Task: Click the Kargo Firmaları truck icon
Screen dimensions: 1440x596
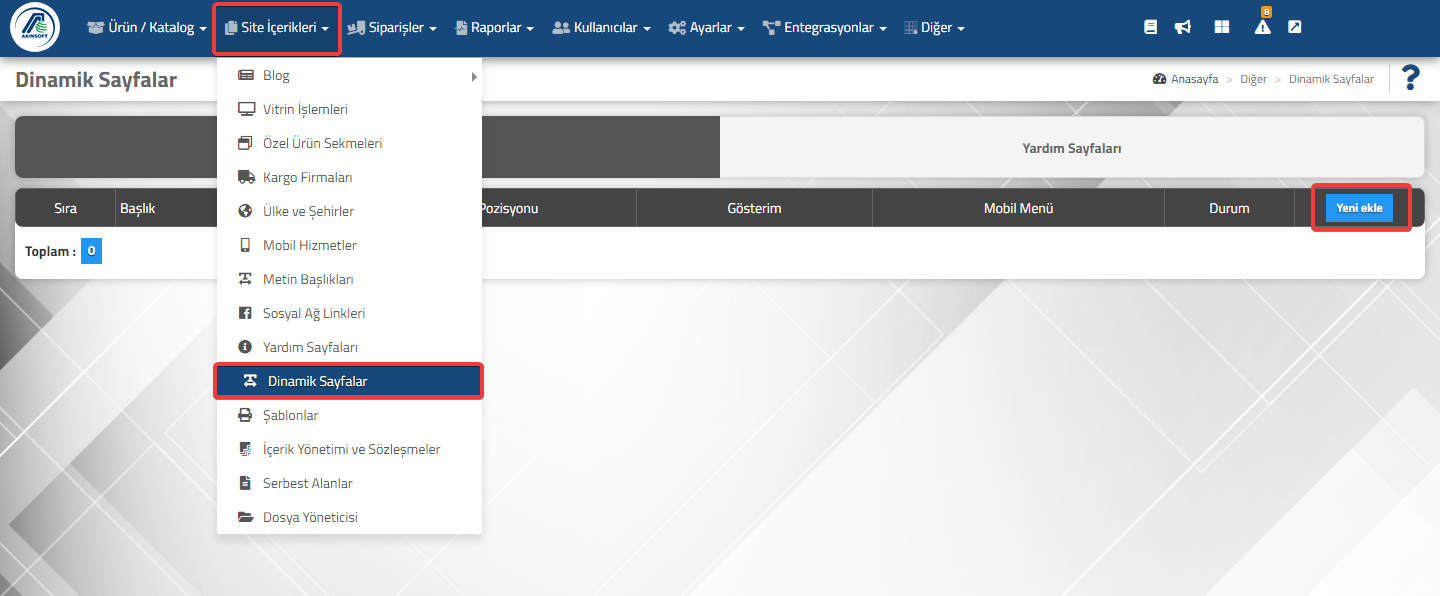Action: pos(246,177)
